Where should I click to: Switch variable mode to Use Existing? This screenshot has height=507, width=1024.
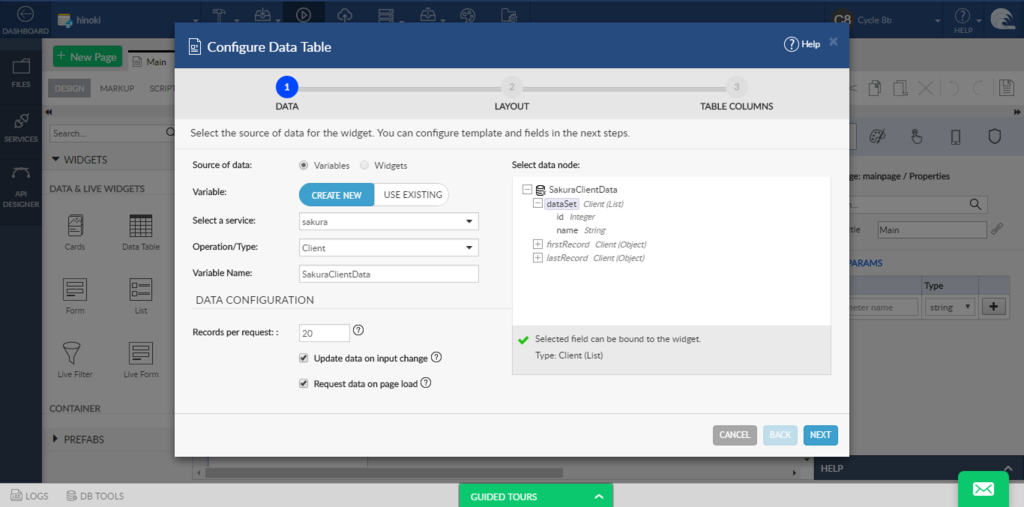412,195
